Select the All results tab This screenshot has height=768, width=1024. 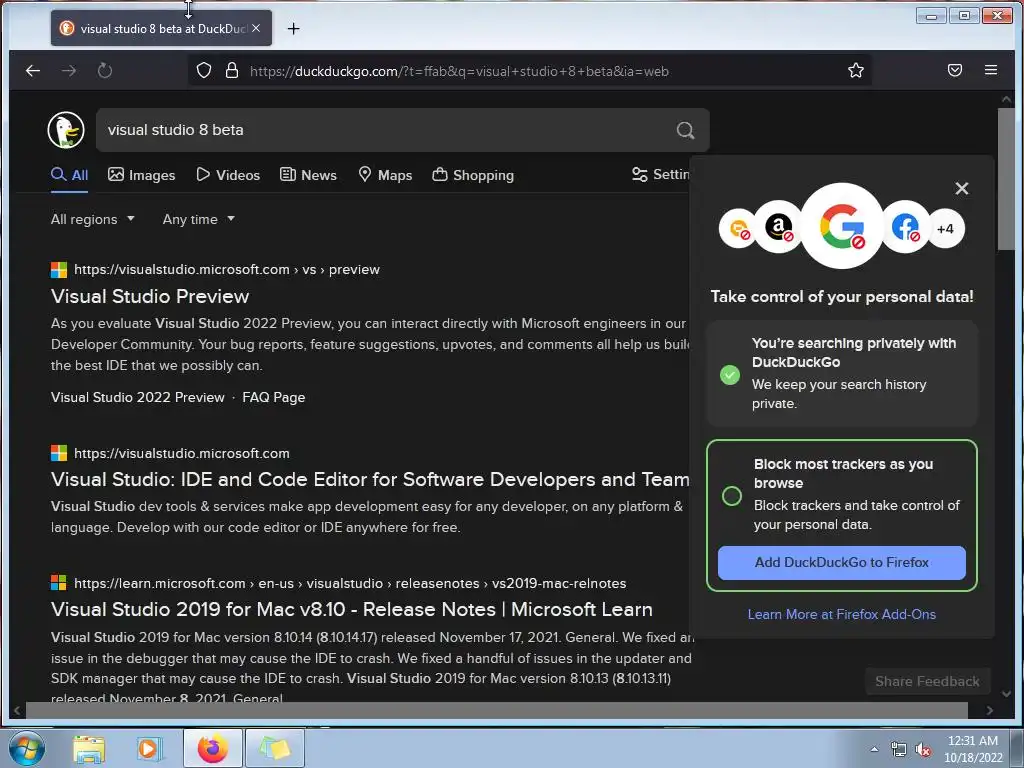point(69,175)
